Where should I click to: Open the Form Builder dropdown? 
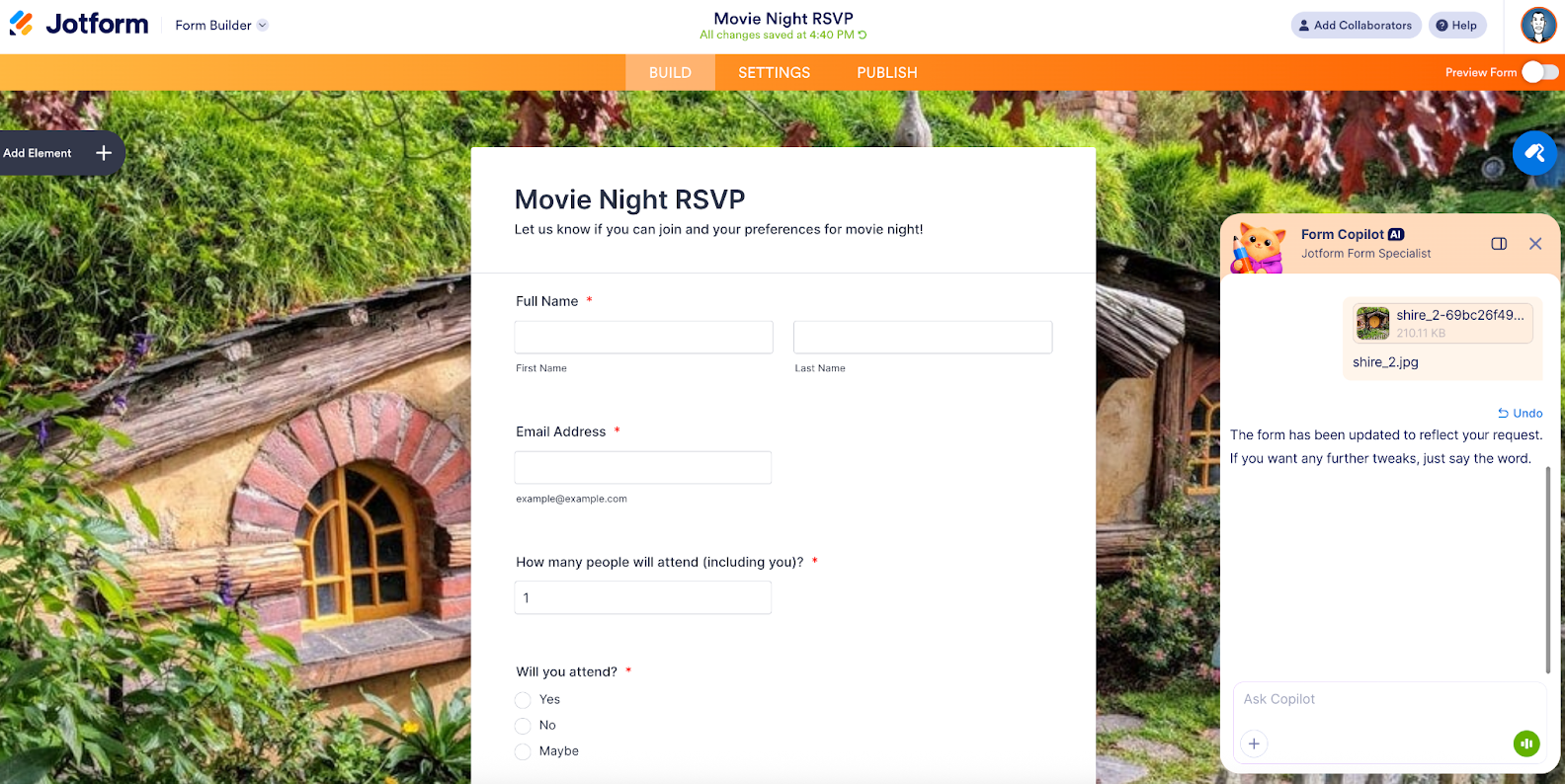(221, 26)
